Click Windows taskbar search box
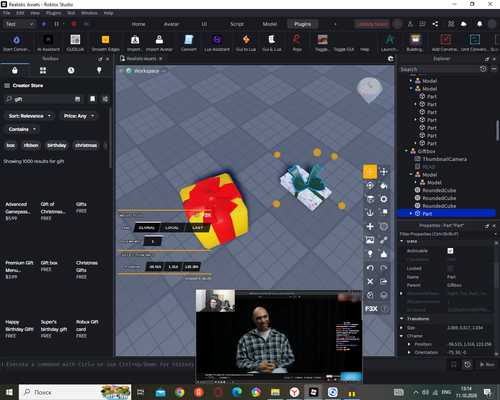This screenshot has width=500, height=400. click(x=75, y=392)
